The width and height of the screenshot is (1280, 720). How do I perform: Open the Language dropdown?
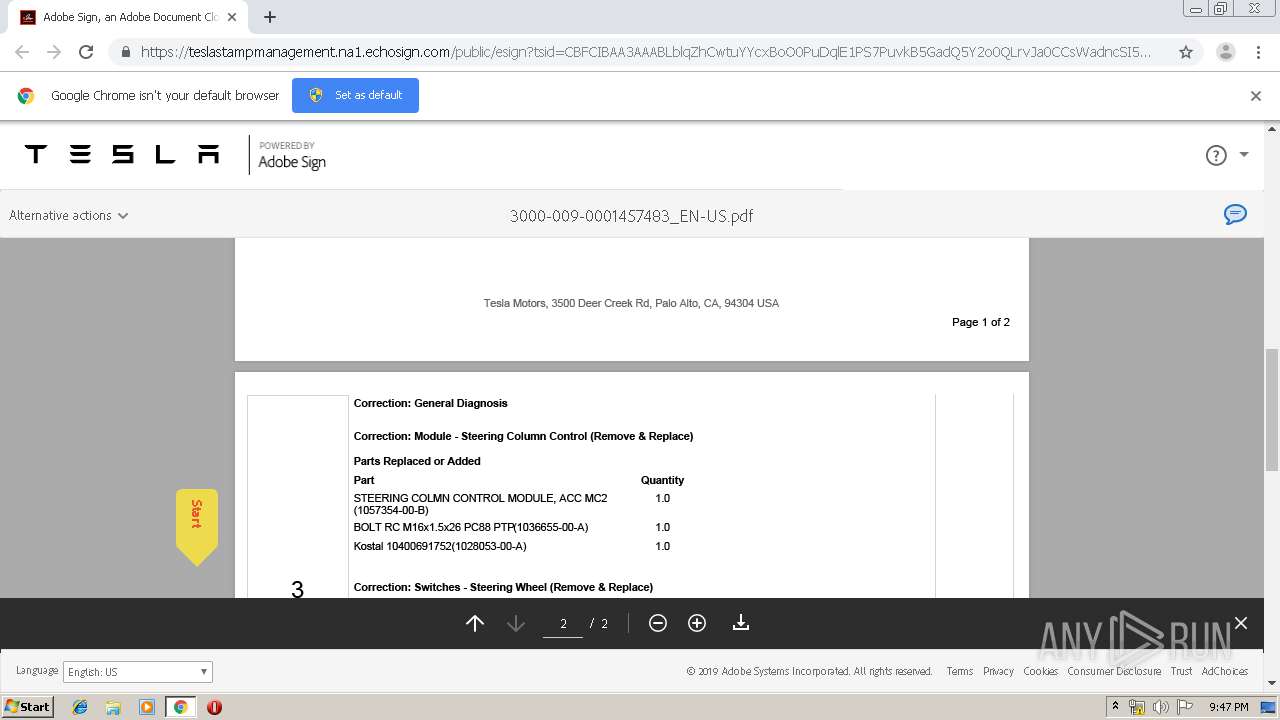138,672
